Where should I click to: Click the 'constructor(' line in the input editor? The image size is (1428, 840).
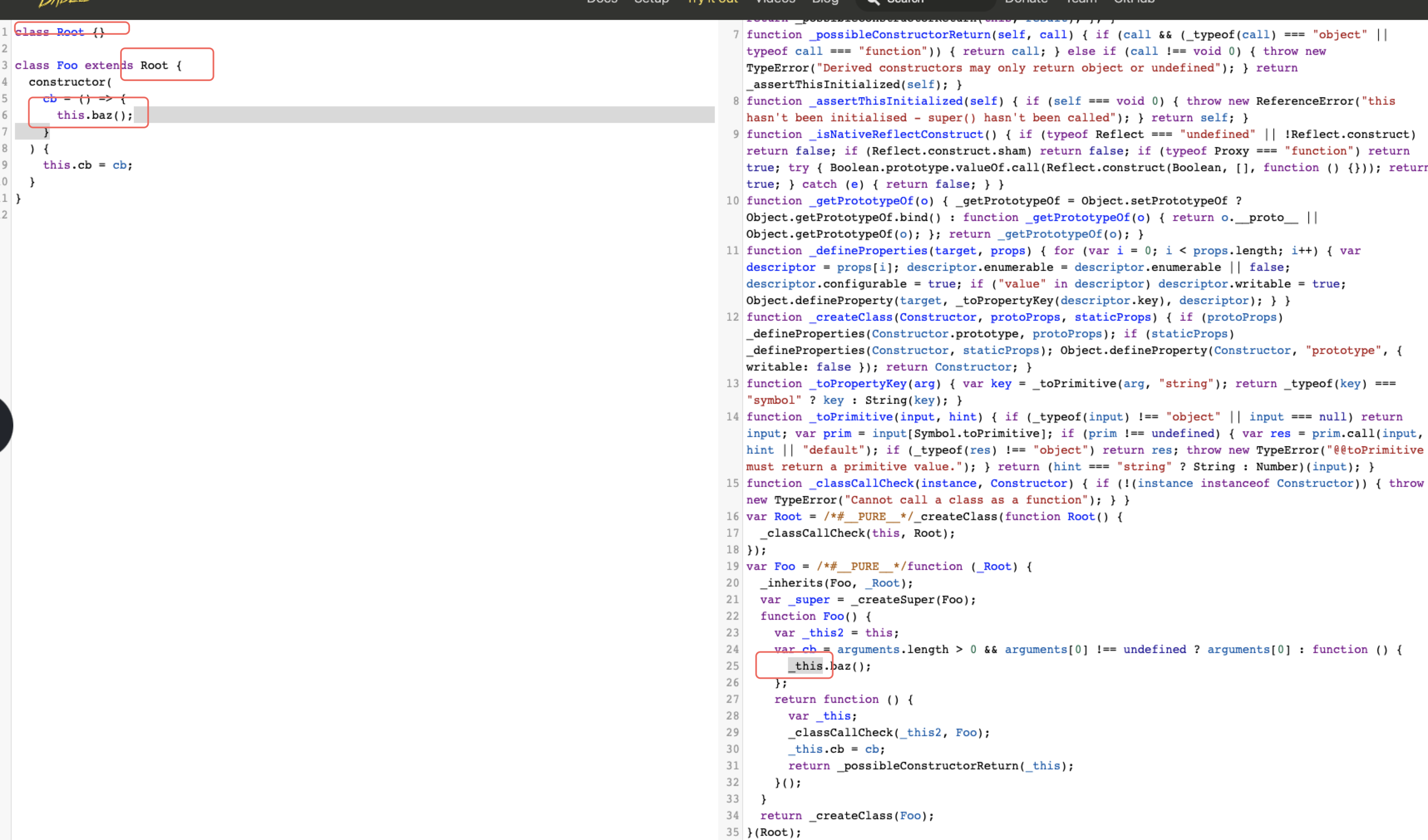point(70,82)
